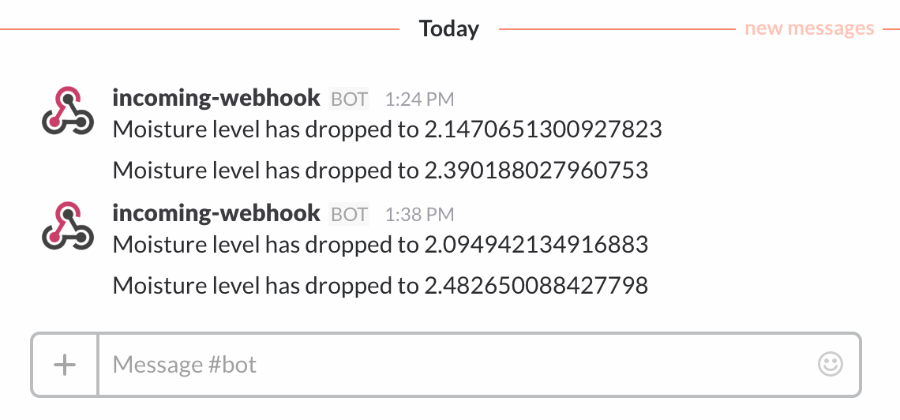Focus the Message #bot input field

click(456, 364)
